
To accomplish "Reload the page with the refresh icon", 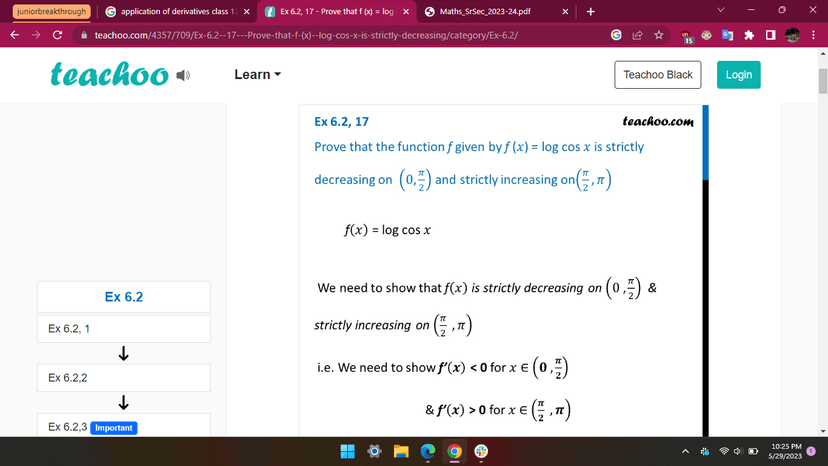I will [x=57, y=35].
